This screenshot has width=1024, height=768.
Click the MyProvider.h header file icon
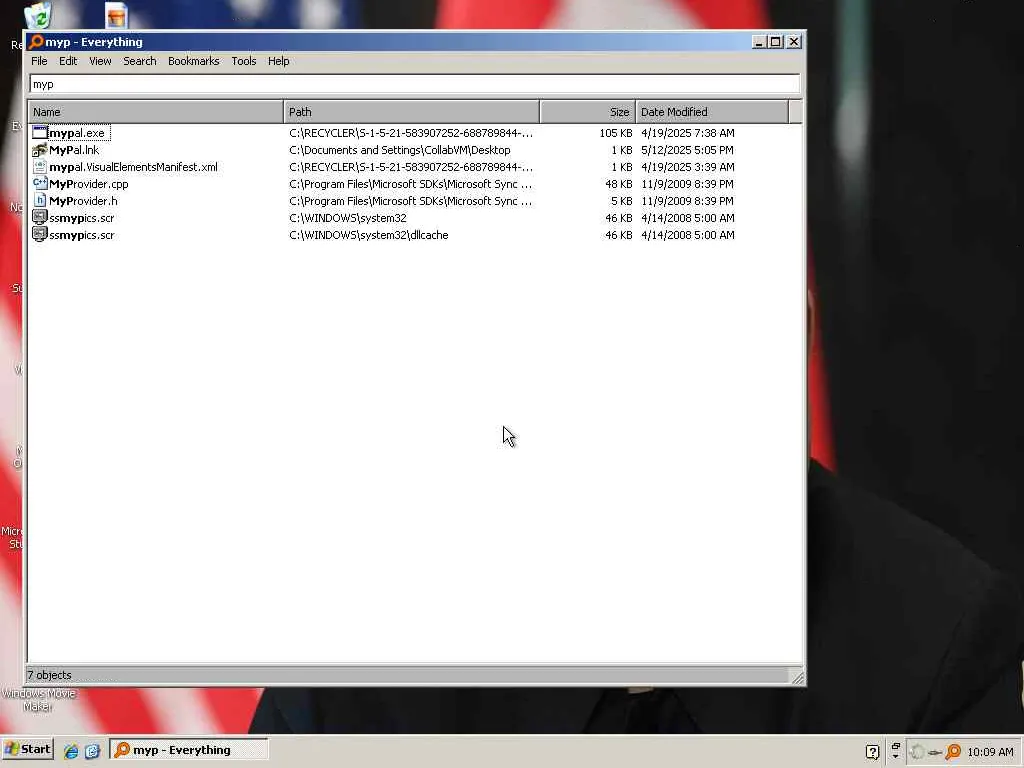point(40,200)
